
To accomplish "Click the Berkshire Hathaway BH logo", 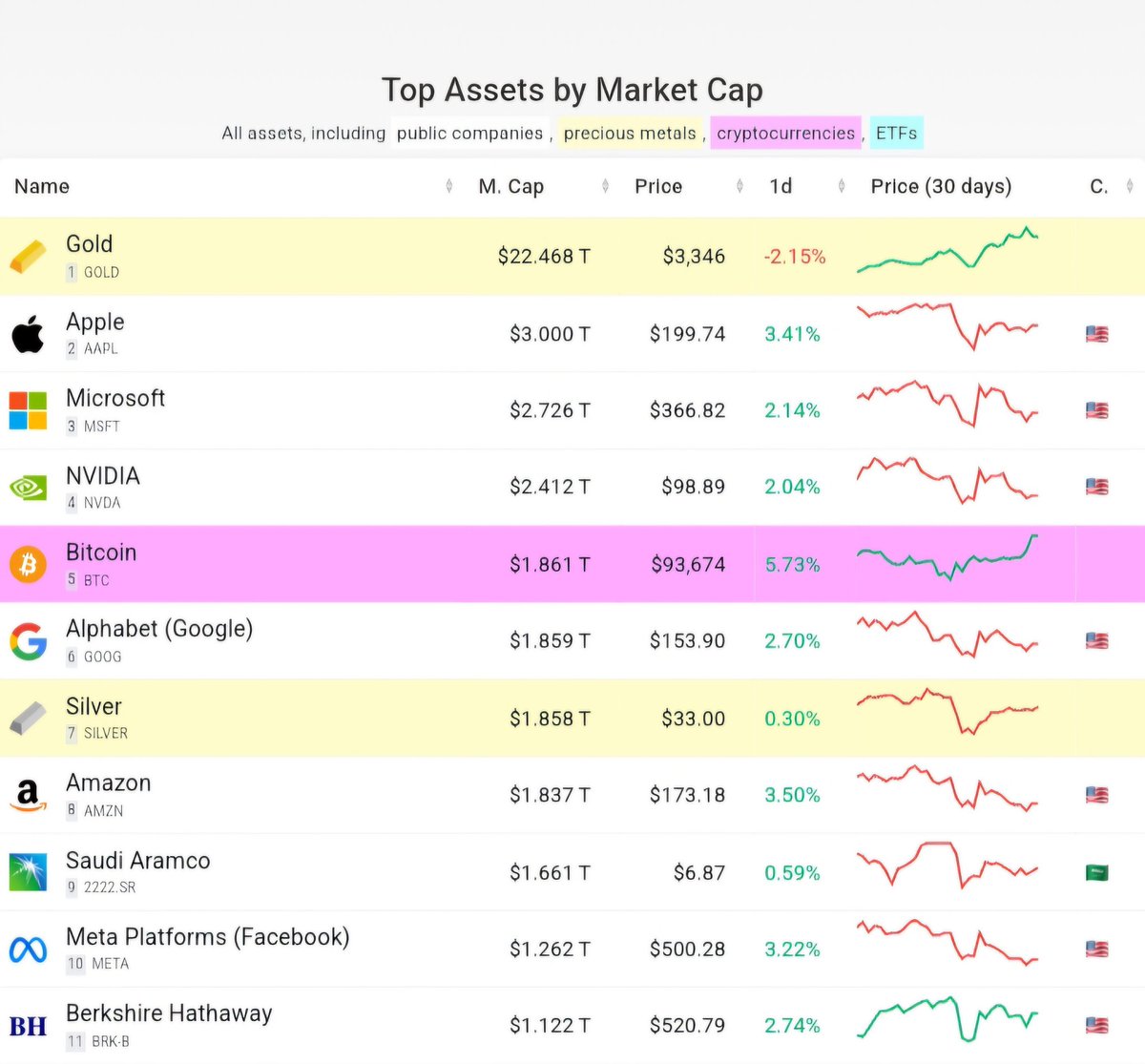I will pyautogui.click(x=28, y=1026).
